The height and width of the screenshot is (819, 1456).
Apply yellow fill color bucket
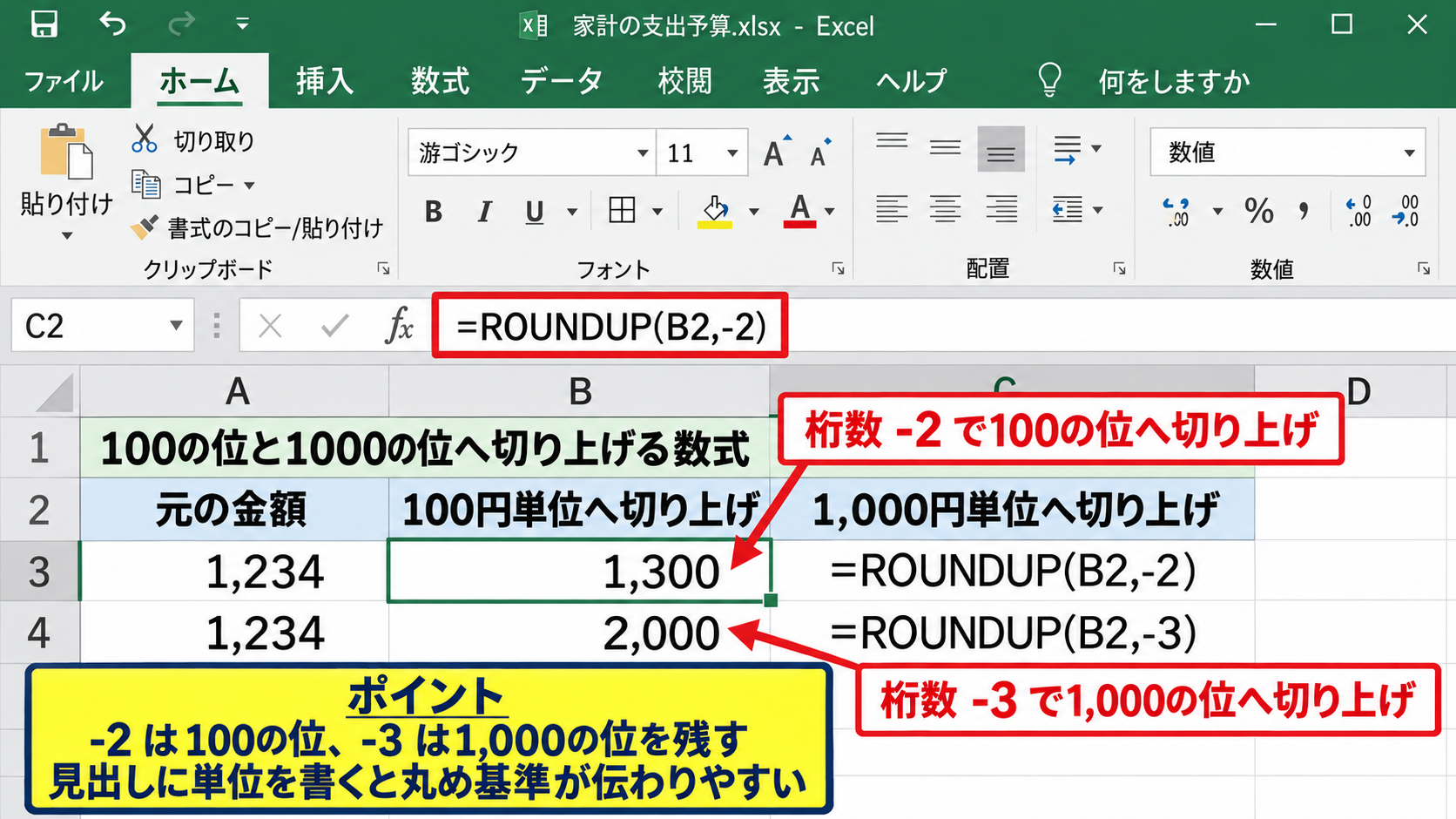coord(715,211)
